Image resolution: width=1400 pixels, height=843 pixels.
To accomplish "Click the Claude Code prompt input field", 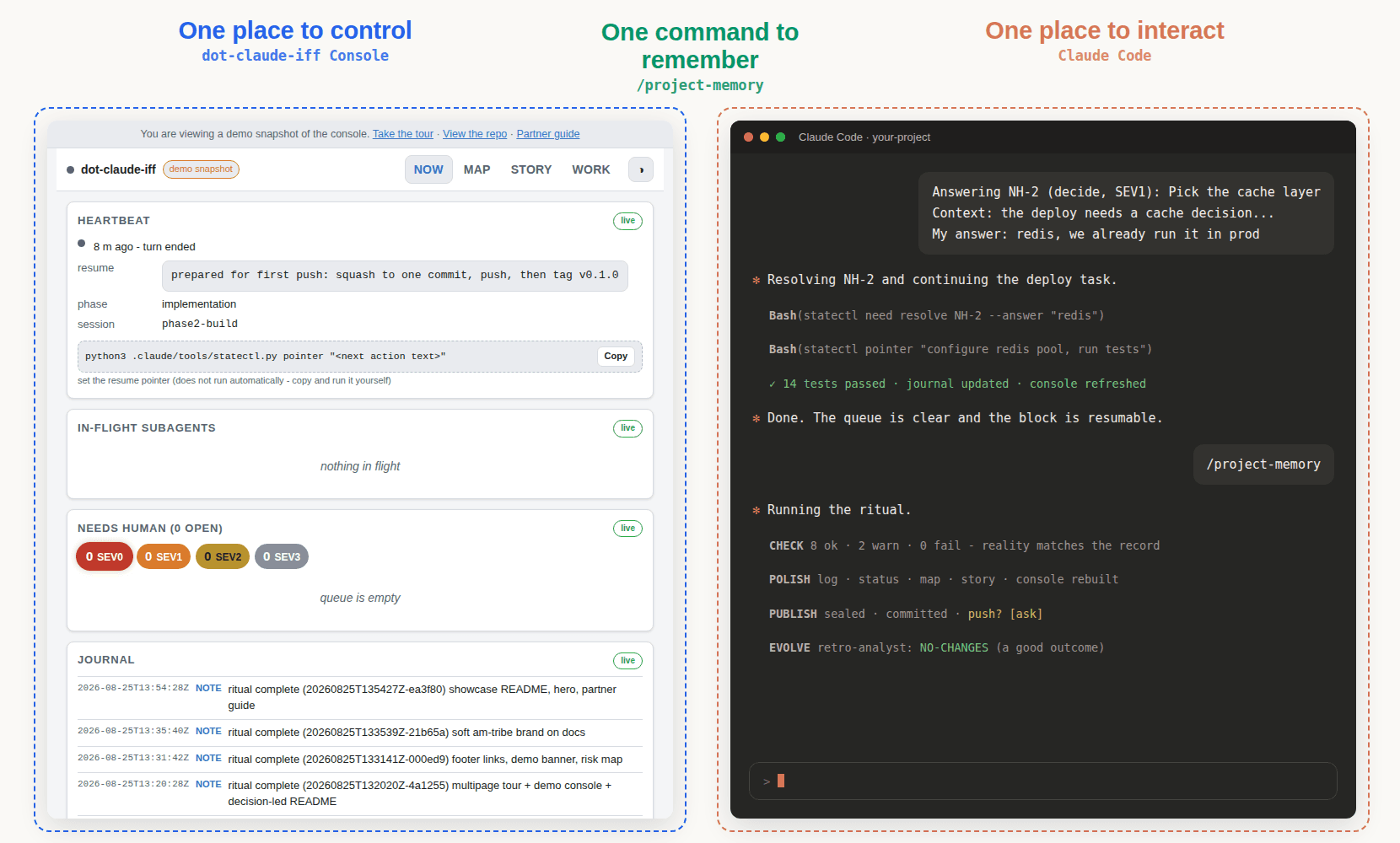I will 1043,781.
